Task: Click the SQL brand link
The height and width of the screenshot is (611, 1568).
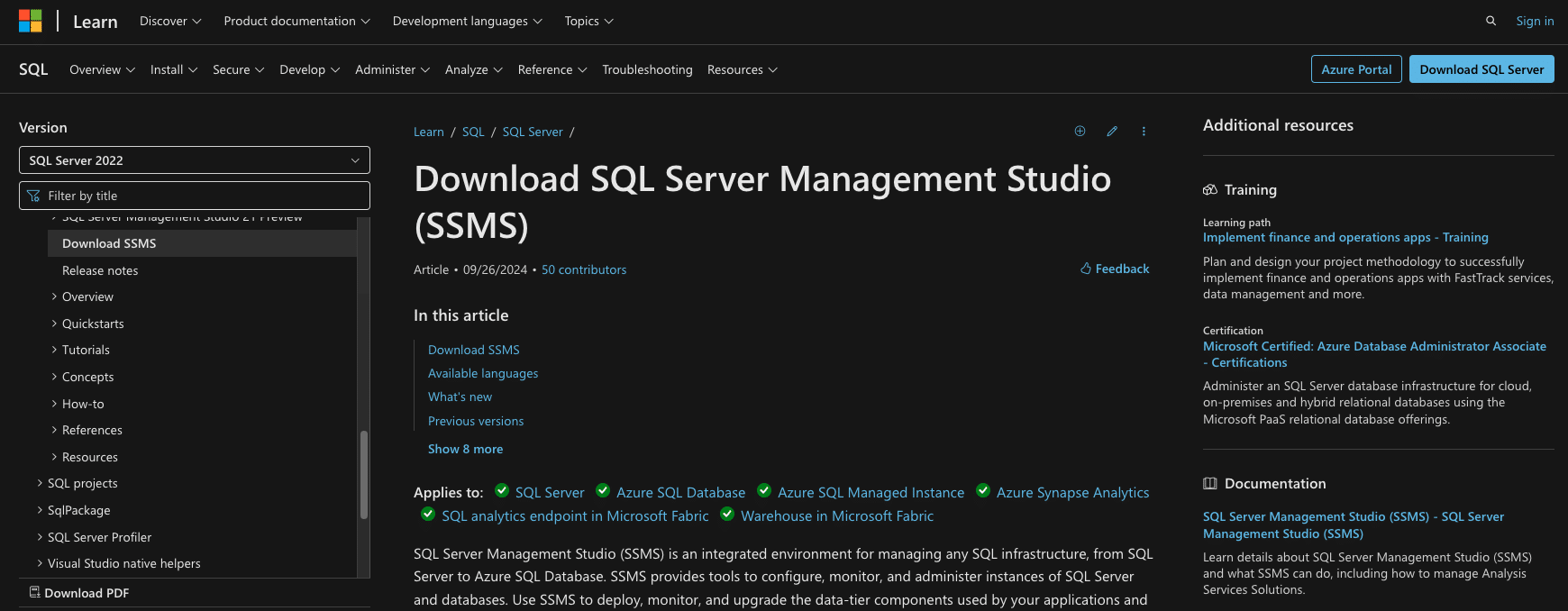Action: tap(33, 69)
